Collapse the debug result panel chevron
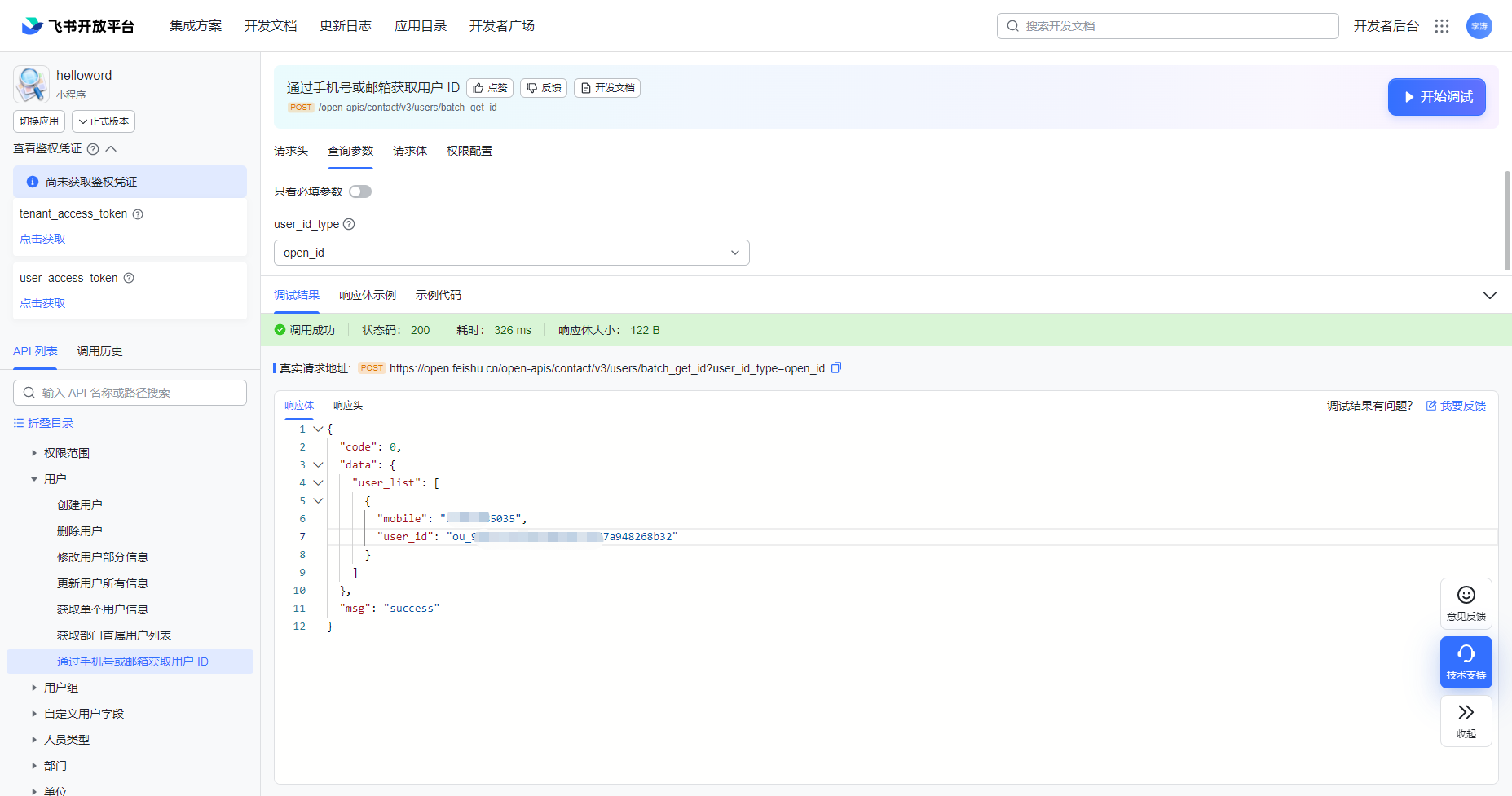The width and height of the screenshot is (1512, 796). 1490,295
